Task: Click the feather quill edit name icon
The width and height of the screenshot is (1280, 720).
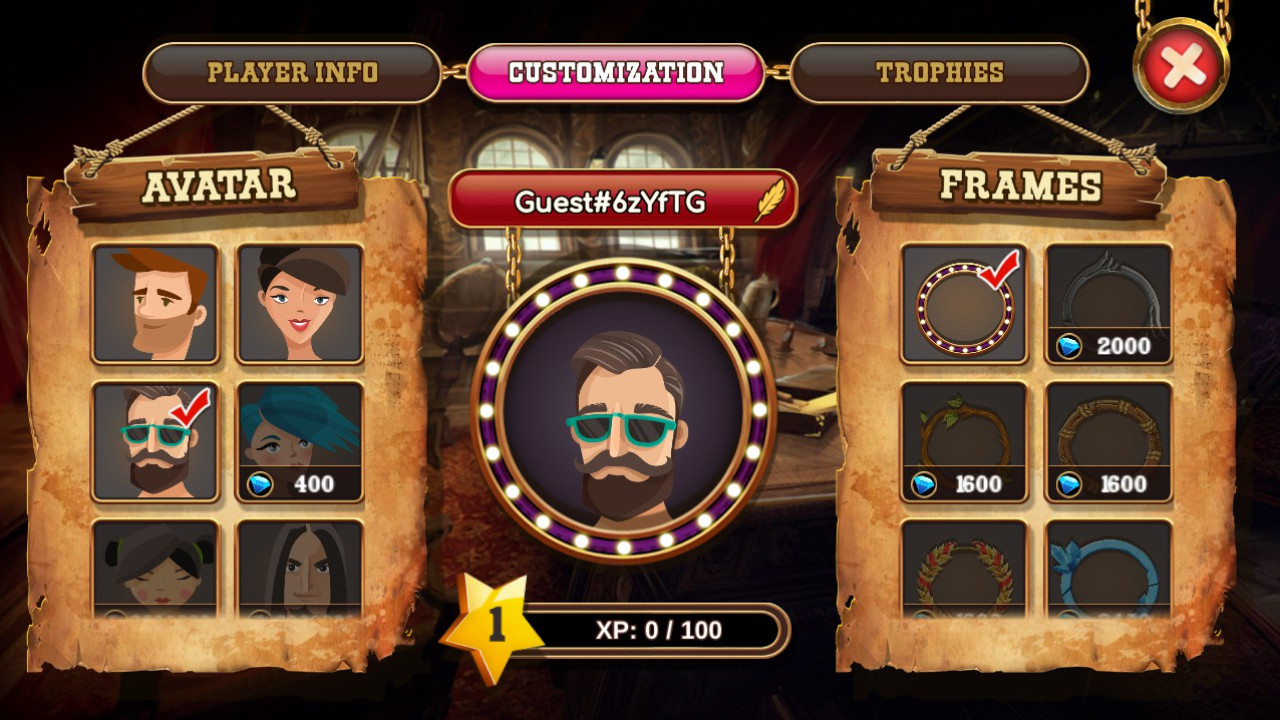Action: click(x=770, y=201)
